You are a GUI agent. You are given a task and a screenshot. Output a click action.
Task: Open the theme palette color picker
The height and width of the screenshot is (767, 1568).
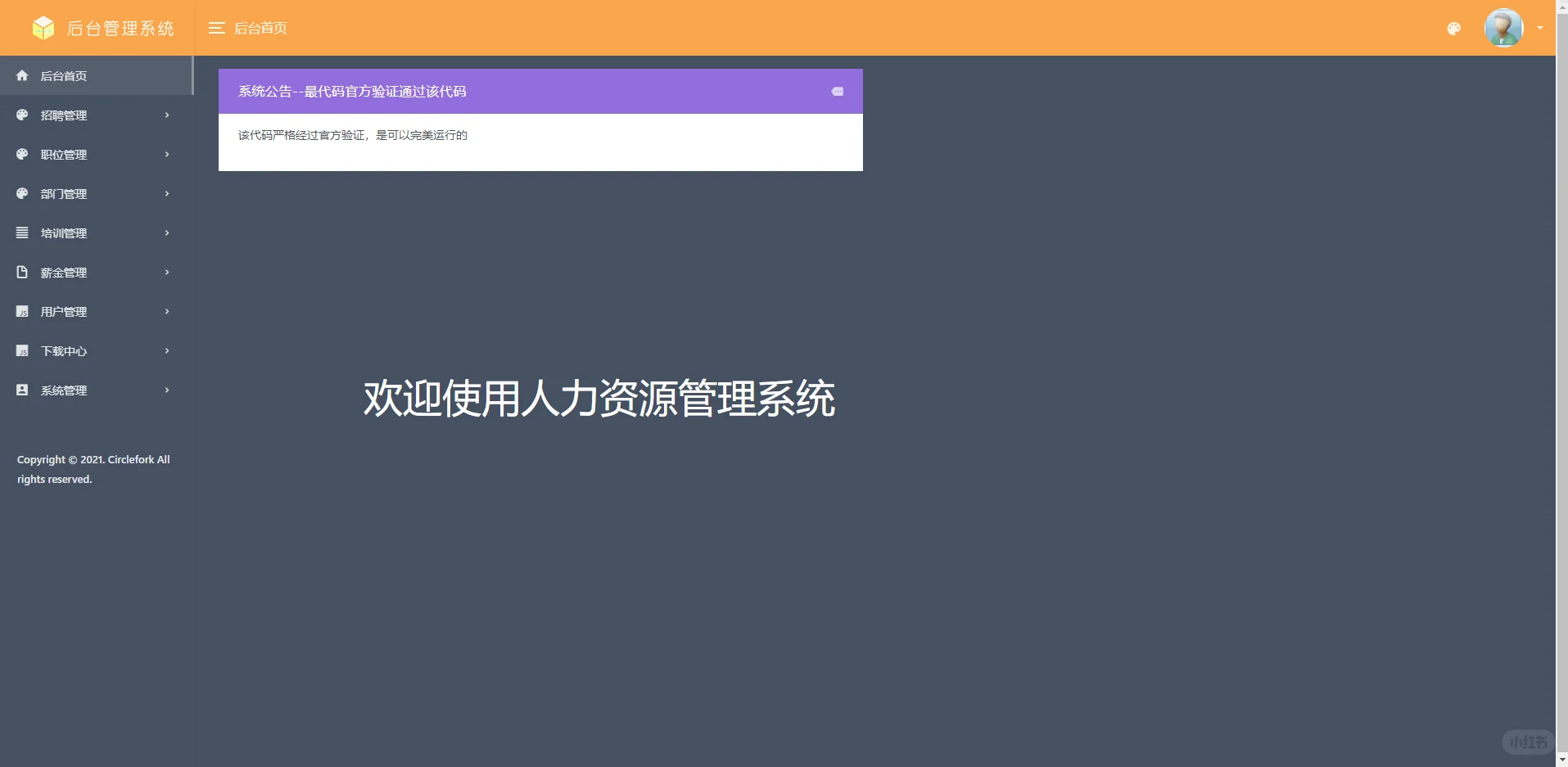coord(1454,27)
